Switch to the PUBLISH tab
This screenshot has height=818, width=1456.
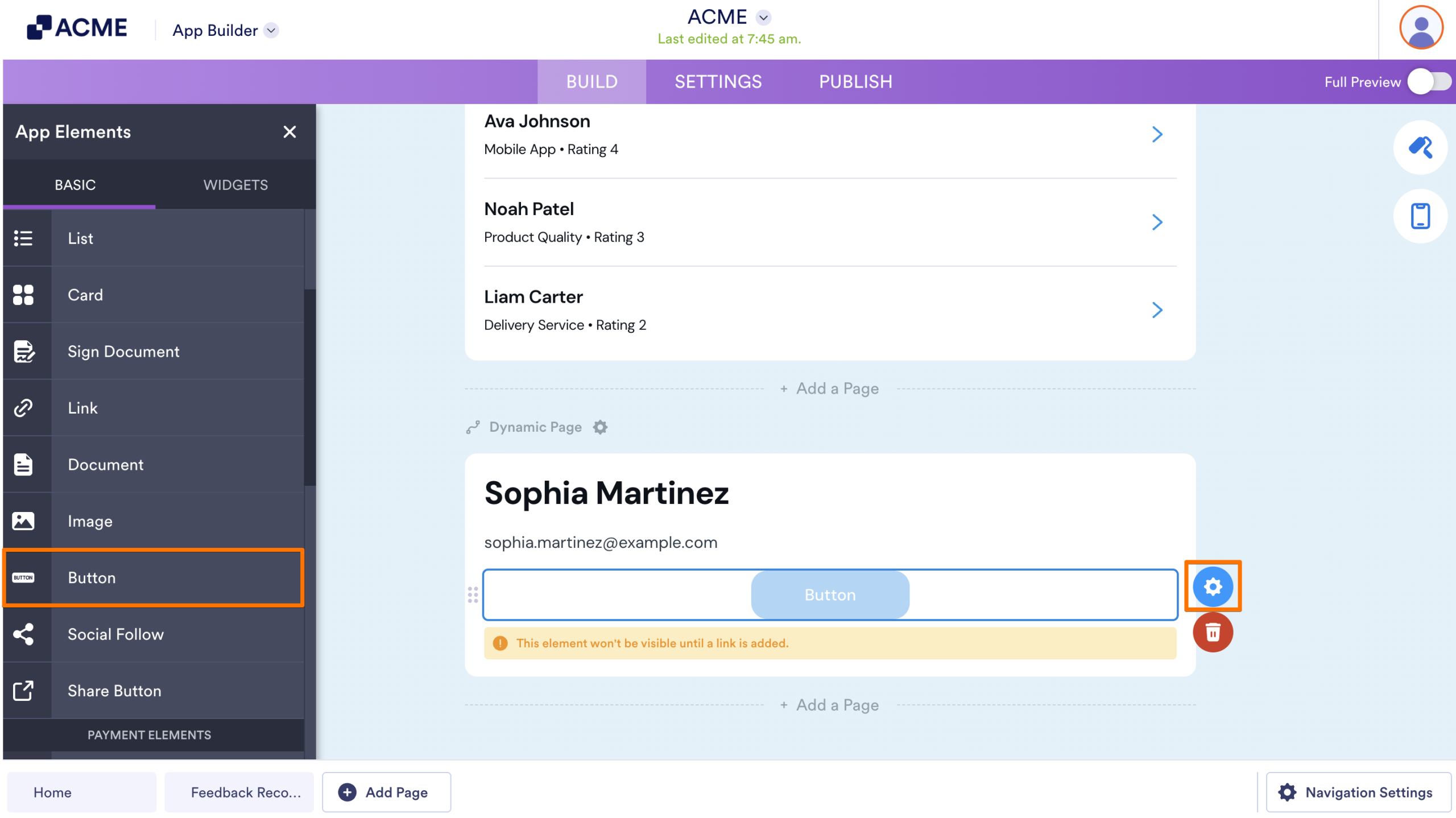pos(855,82)
